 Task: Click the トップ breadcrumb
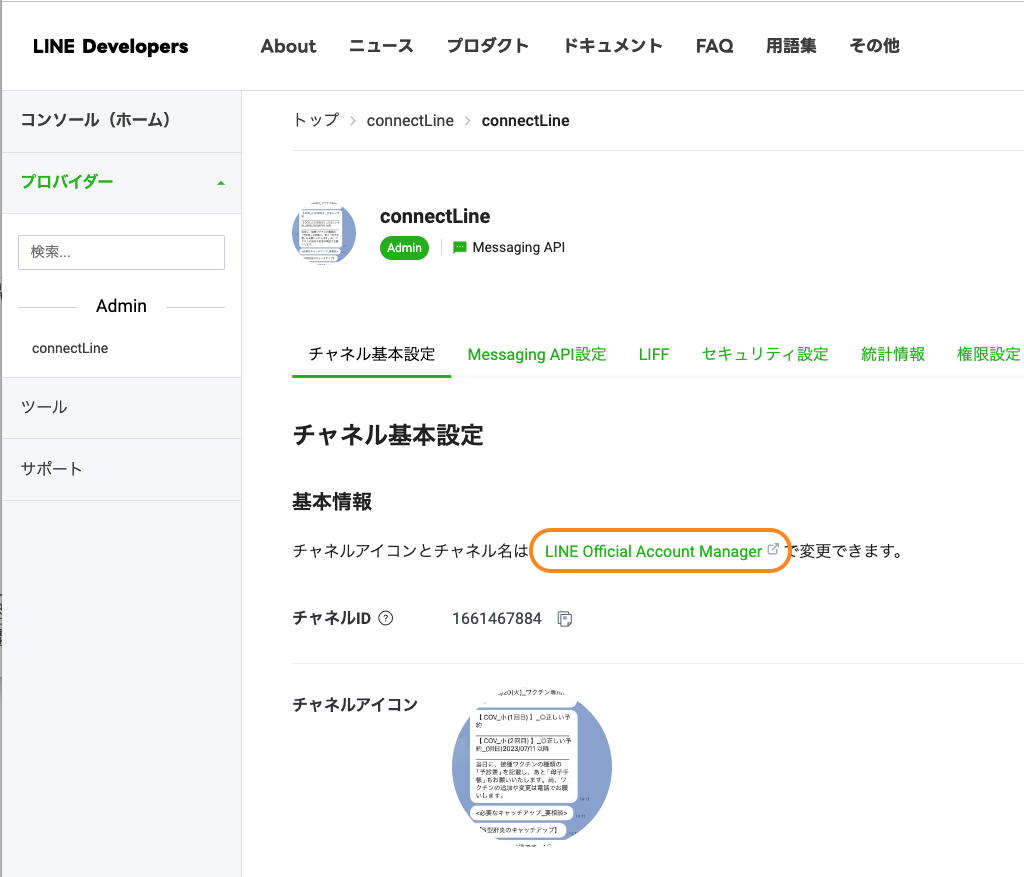tap(316, 120)
